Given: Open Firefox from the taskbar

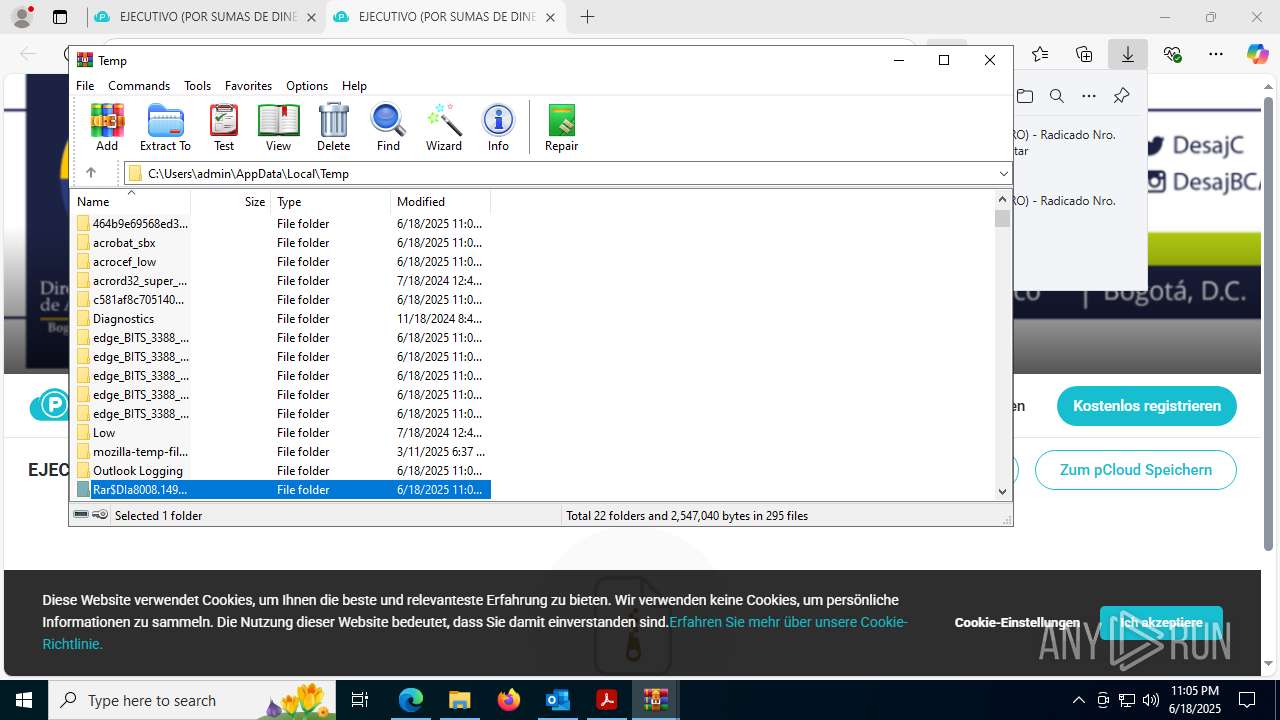Looking at the screenshot, I should pos(509,700).
